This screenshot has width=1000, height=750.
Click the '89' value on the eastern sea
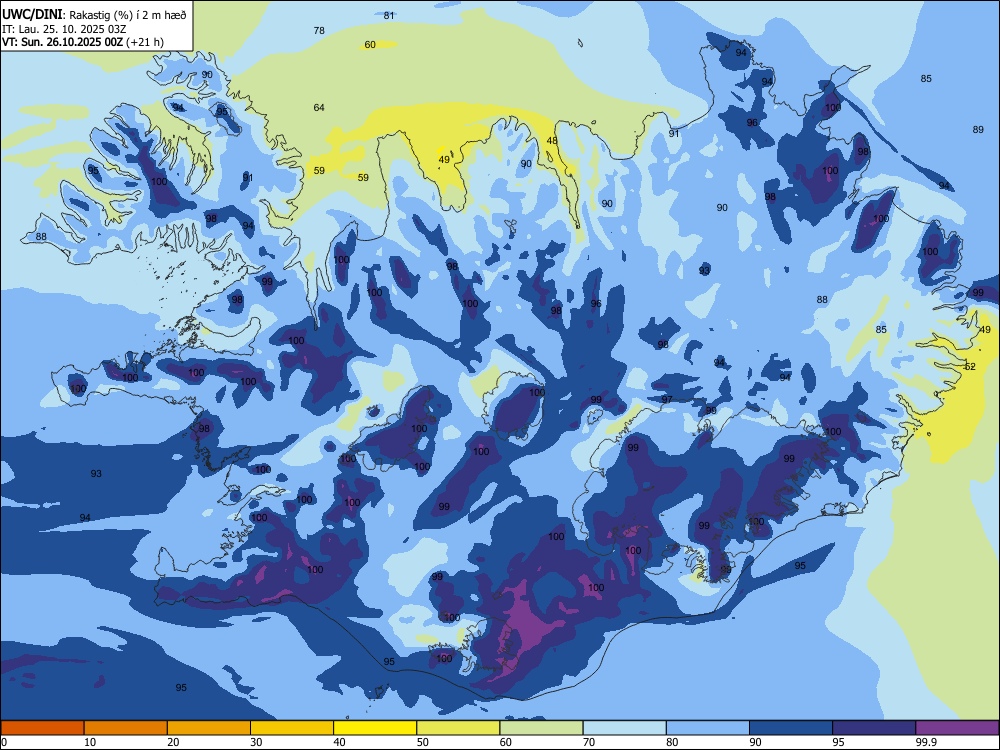[x=978, y=129]
